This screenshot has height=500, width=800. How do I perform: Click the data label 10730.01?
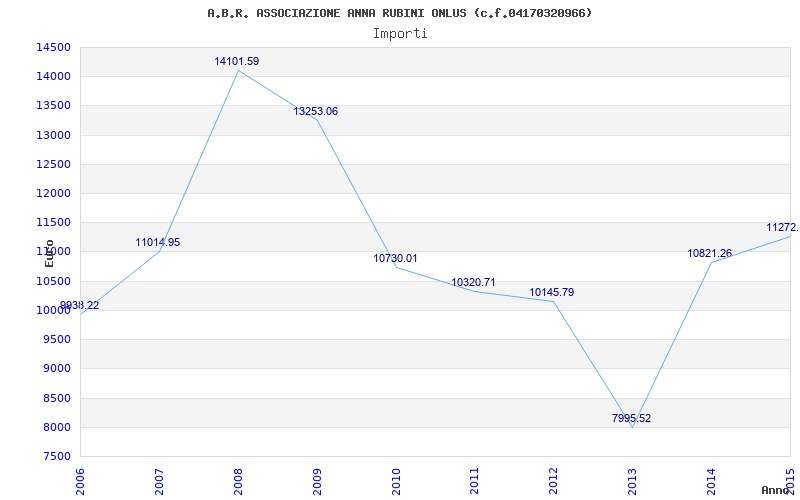coord(395,258)
